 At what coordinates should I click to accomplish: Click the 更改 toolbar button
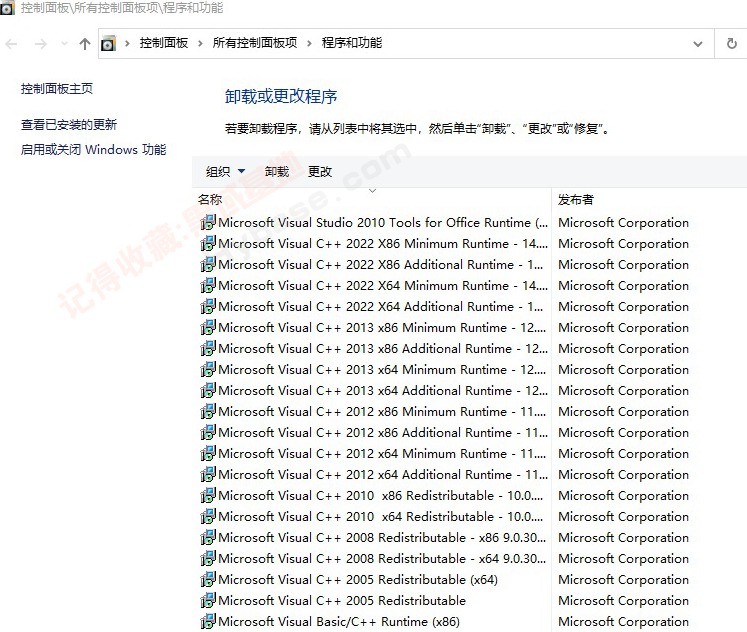(x=320, y=171)
